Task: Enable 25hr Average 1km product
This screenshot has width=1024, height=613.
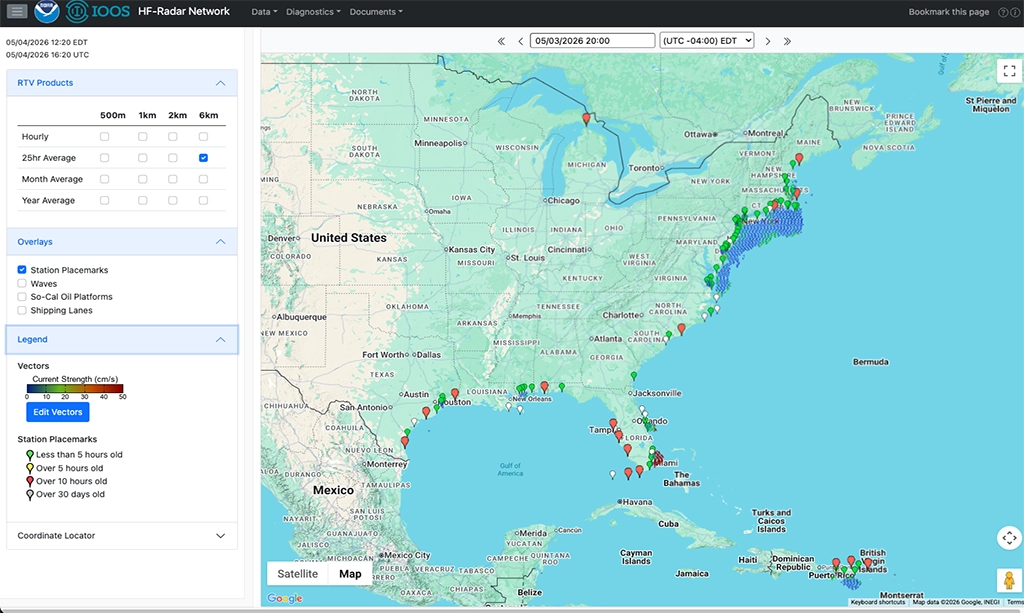Action: [142, 157]
